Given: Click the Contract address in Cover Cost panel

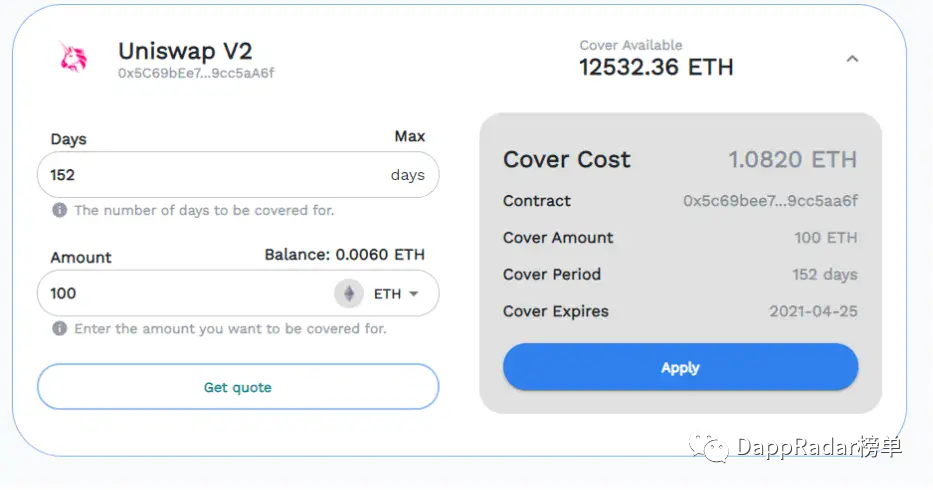Looking at the screenshot, I should [770, 201].
